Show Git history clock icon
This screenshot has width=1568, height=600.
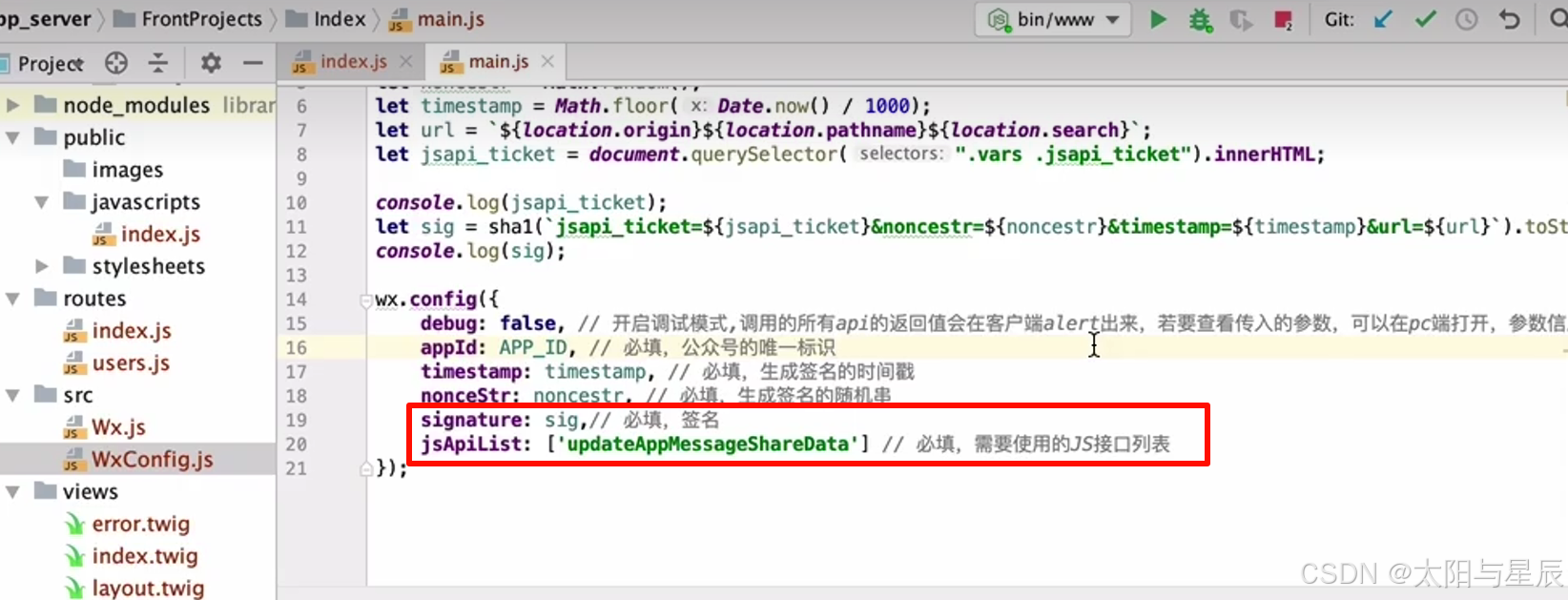click(1467, 19)
